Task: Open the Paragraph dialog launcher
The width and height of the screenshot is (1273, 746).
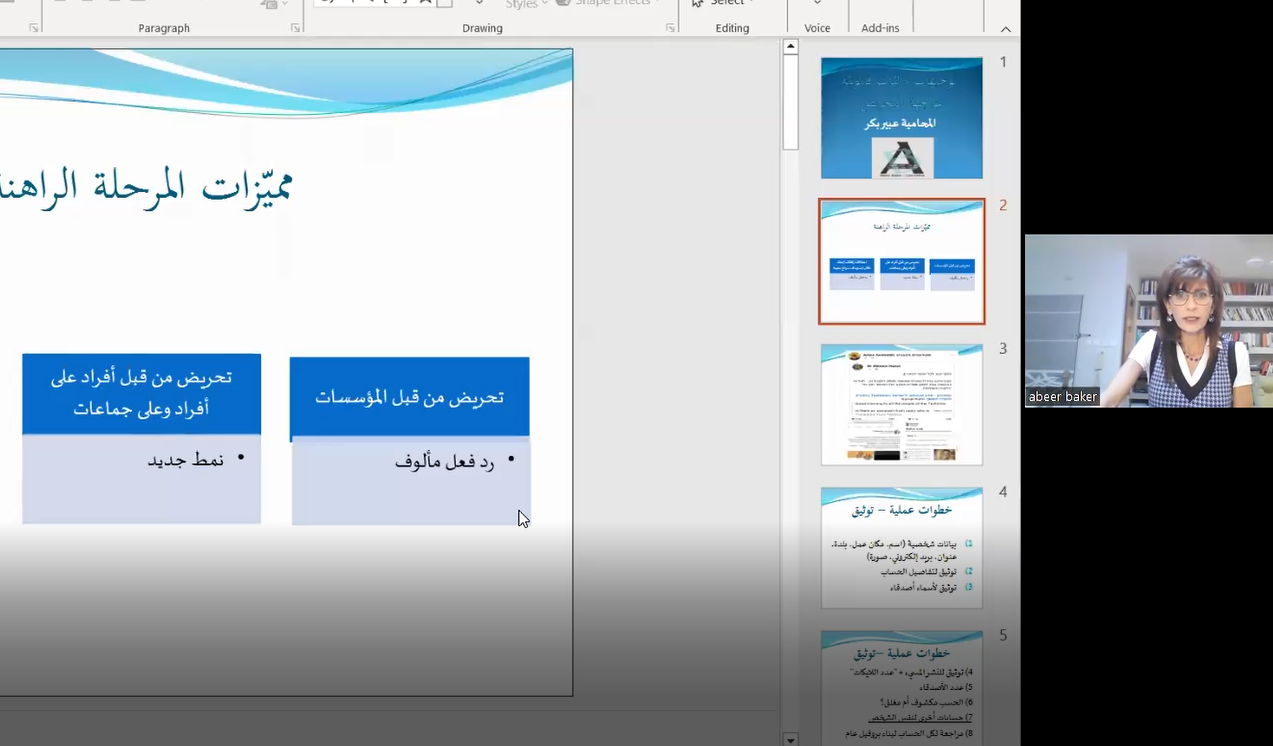Action: (x=296, y=28)
